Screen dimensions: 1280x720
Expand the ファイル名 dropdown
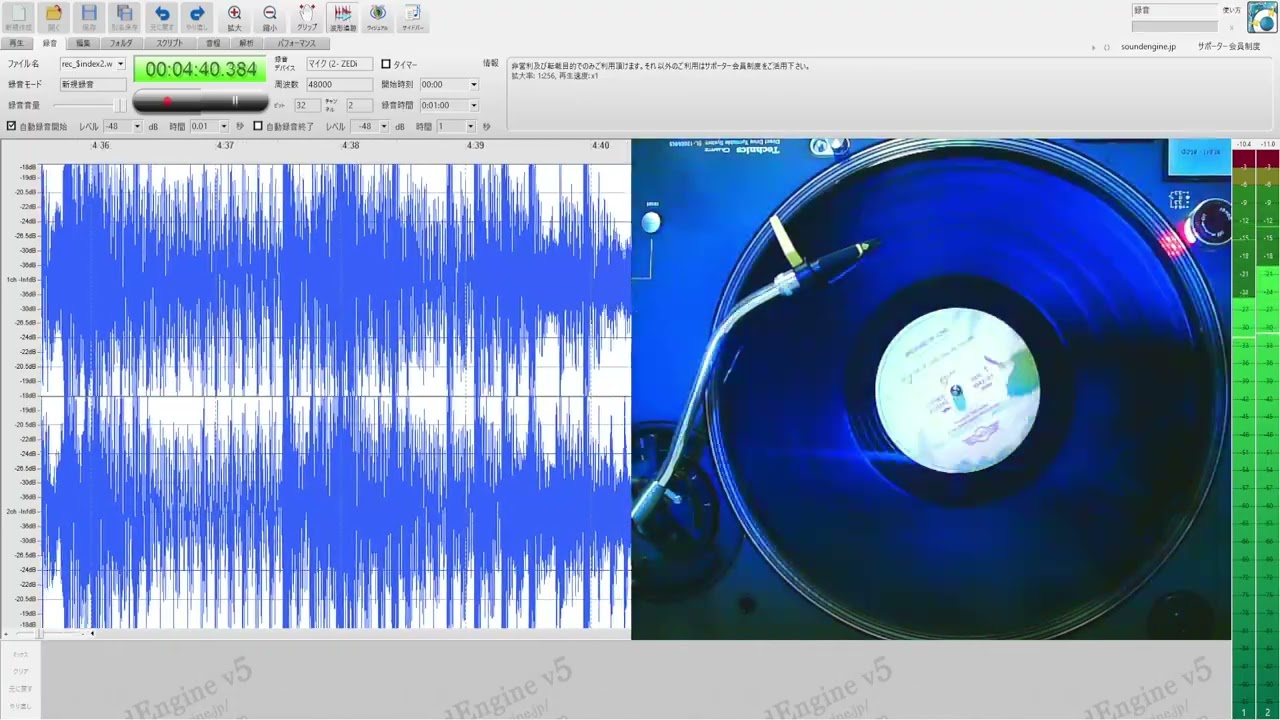(x=121, y=64)
